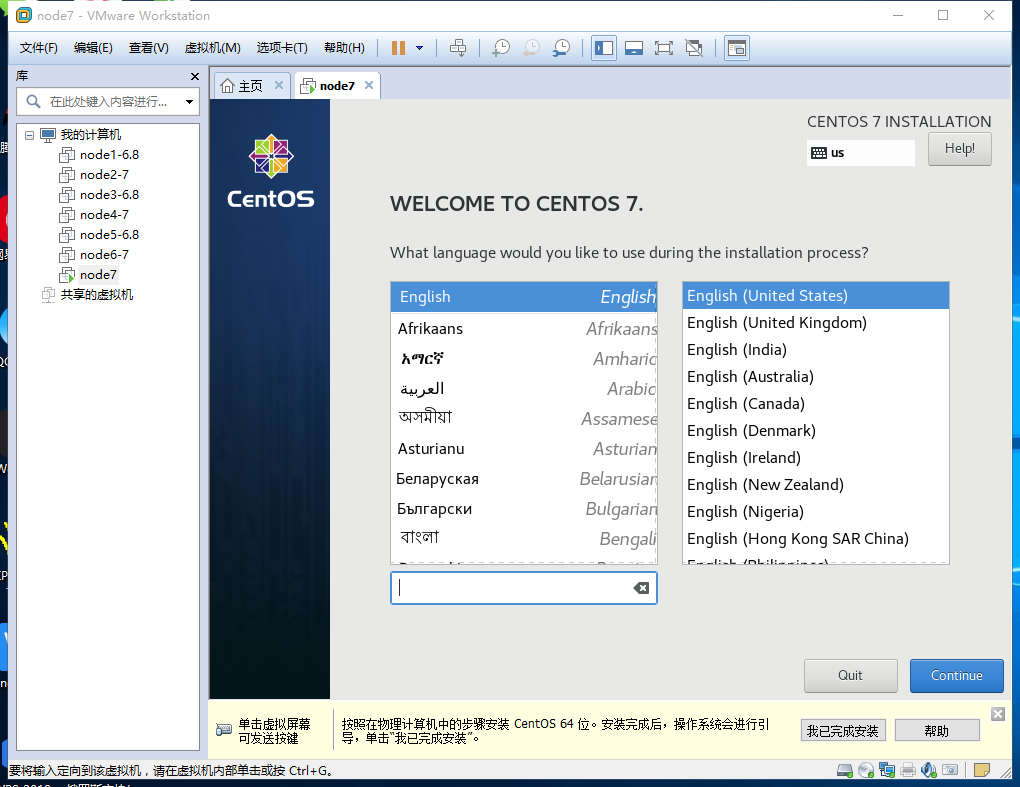Click the Quit button

[850, 676]
